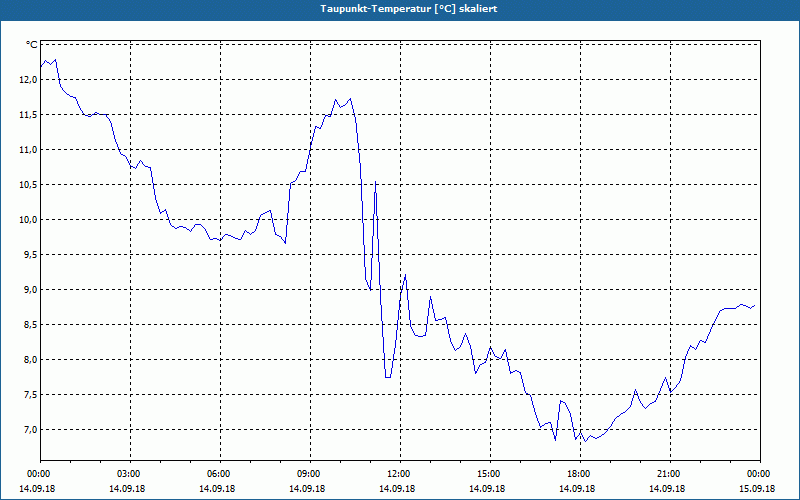Image resolution: width=800 pixels, height=500 pixels.
Task: Click the 9,5 y-axis value
Action: [x=30, y=255]
